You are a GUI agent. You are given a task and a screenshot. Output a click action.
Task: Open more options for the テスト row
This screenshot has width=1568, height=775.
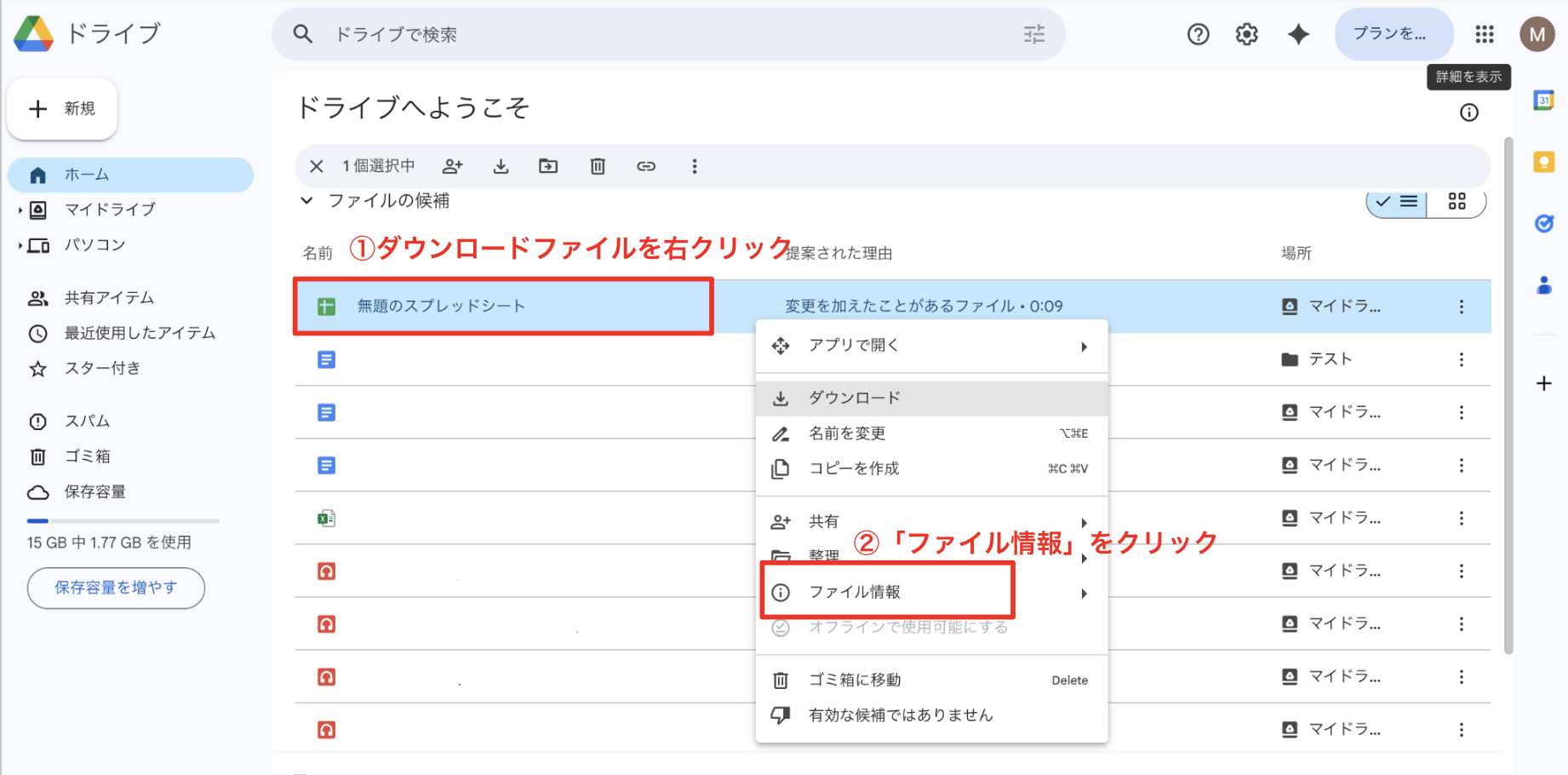[x=1462, y=359]
